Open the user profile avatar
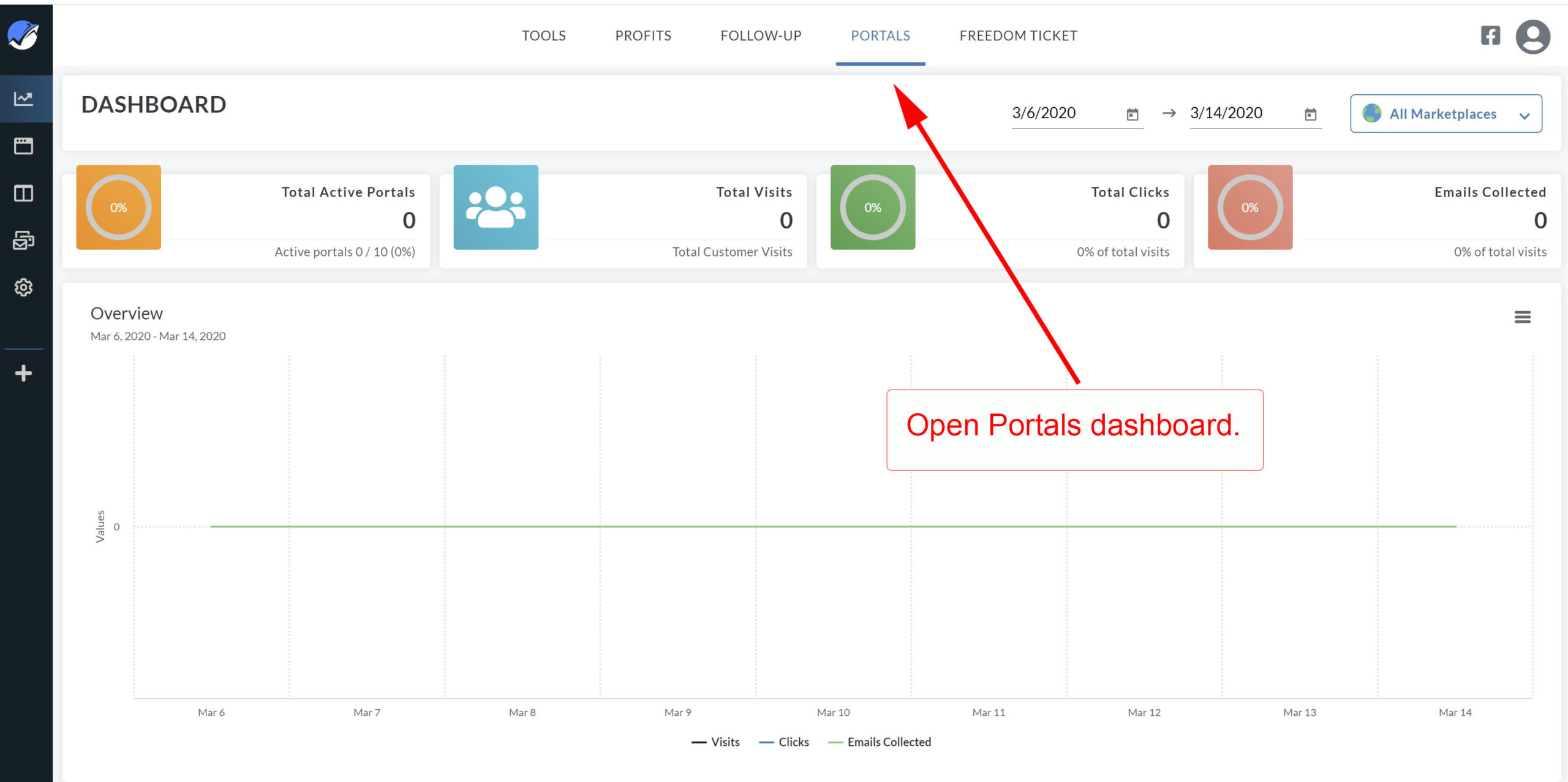Image resolution: width=1568 pixels, height=782 pixels. click(x=1533, y=37)
